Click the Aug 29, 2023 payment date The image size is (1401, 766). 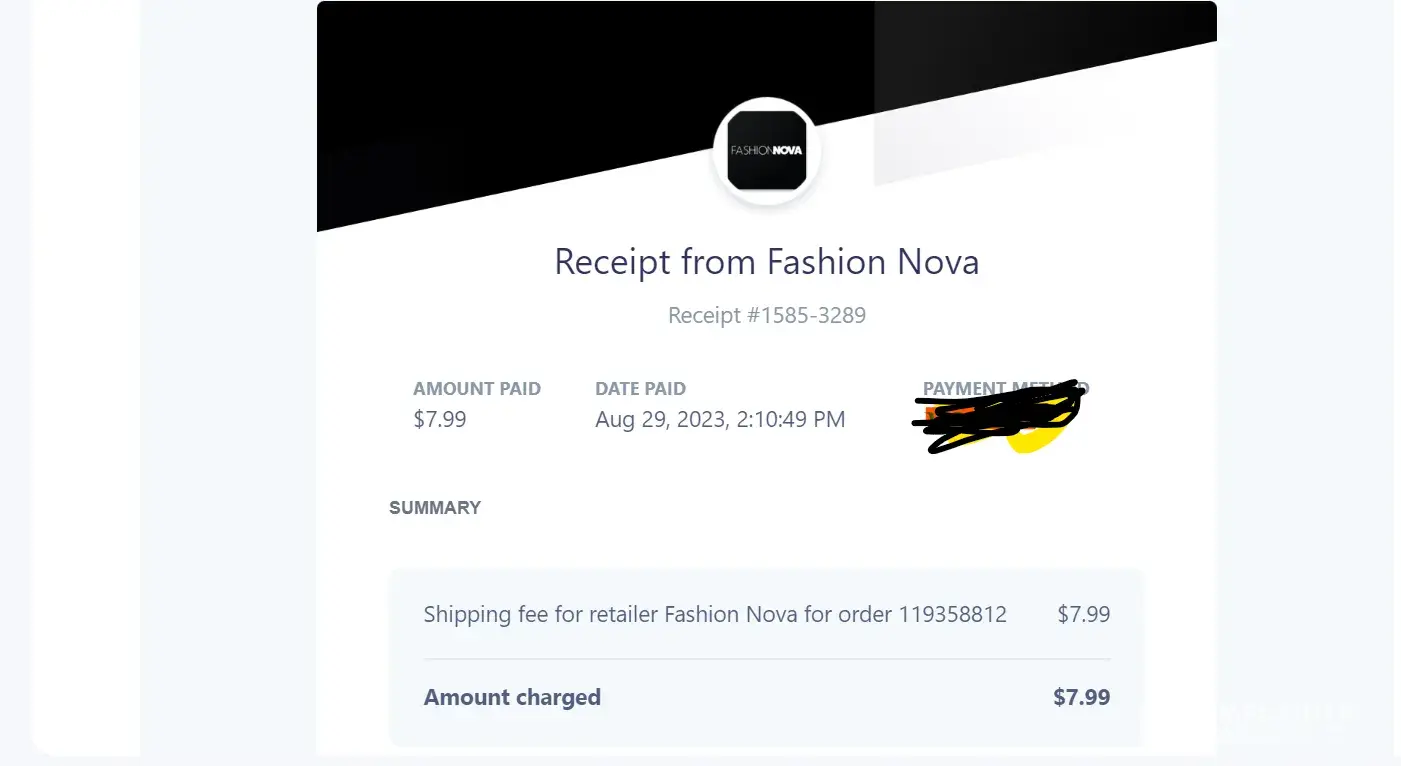point(660,420)
